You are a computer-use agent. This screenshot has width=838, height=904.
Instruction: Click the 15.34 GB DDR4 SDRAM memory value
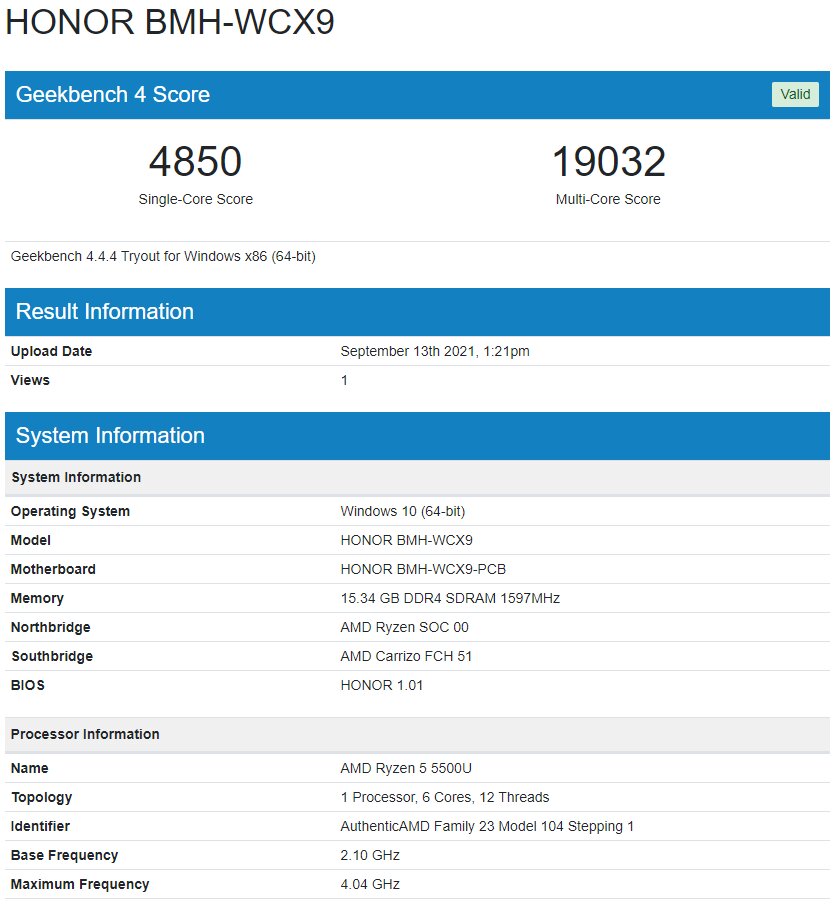click(450, 598)
